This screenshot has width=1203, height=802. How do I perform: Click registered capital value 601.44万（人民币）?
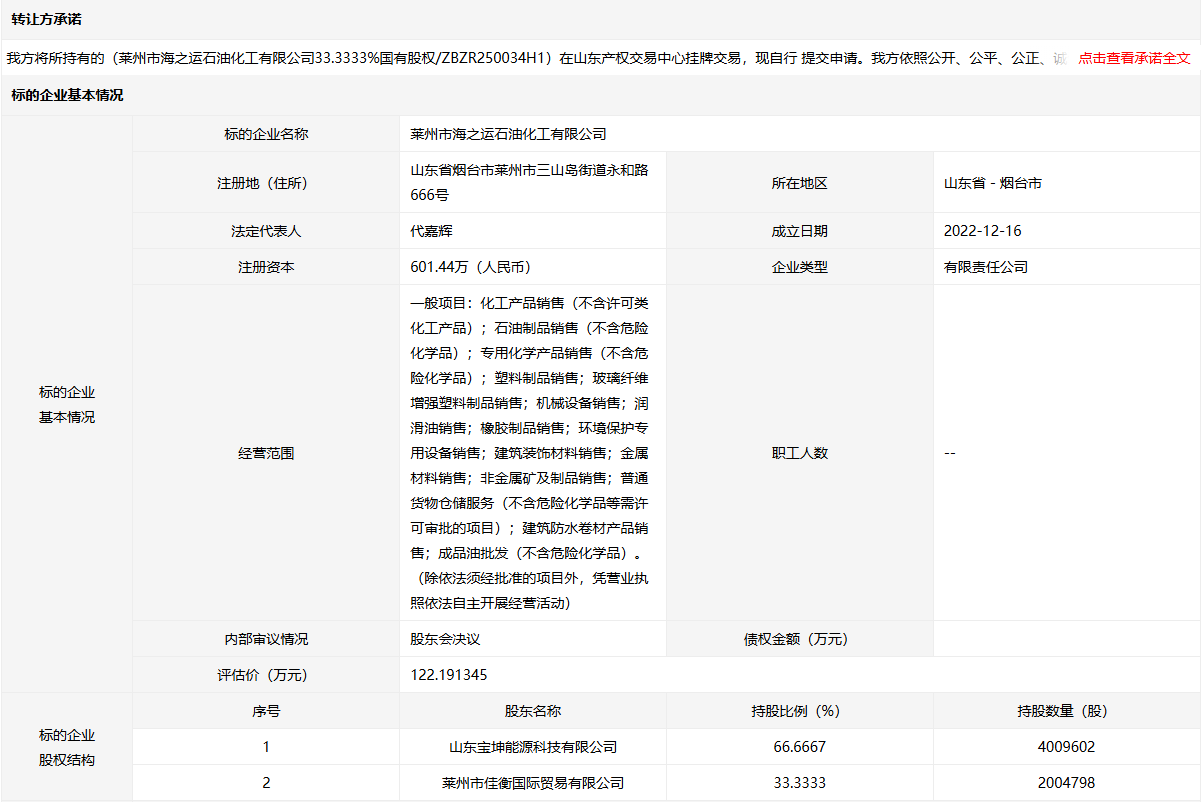click(470, 267)
